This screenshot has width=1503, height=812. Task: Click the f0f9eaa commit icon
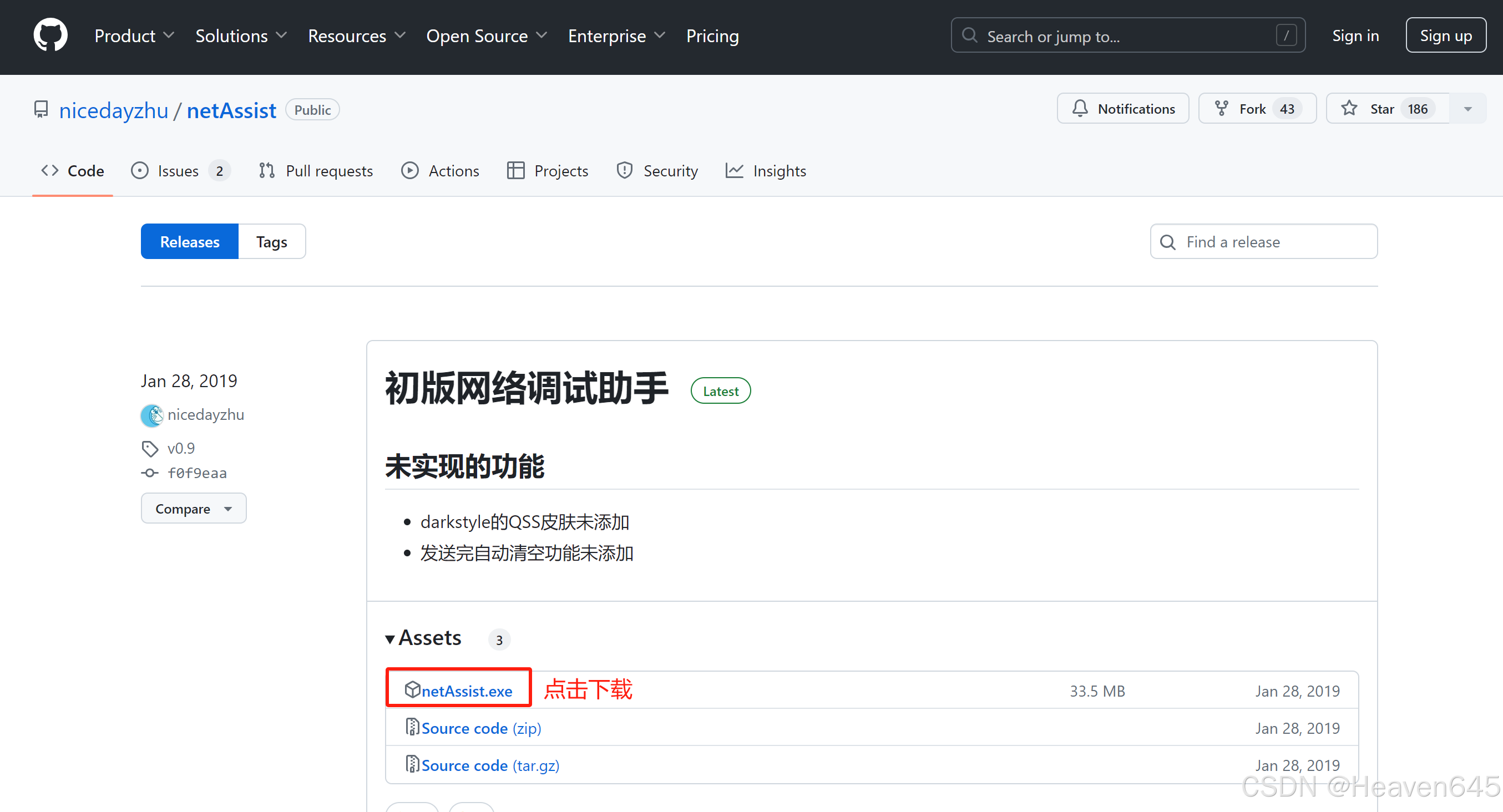pos(150,473)
